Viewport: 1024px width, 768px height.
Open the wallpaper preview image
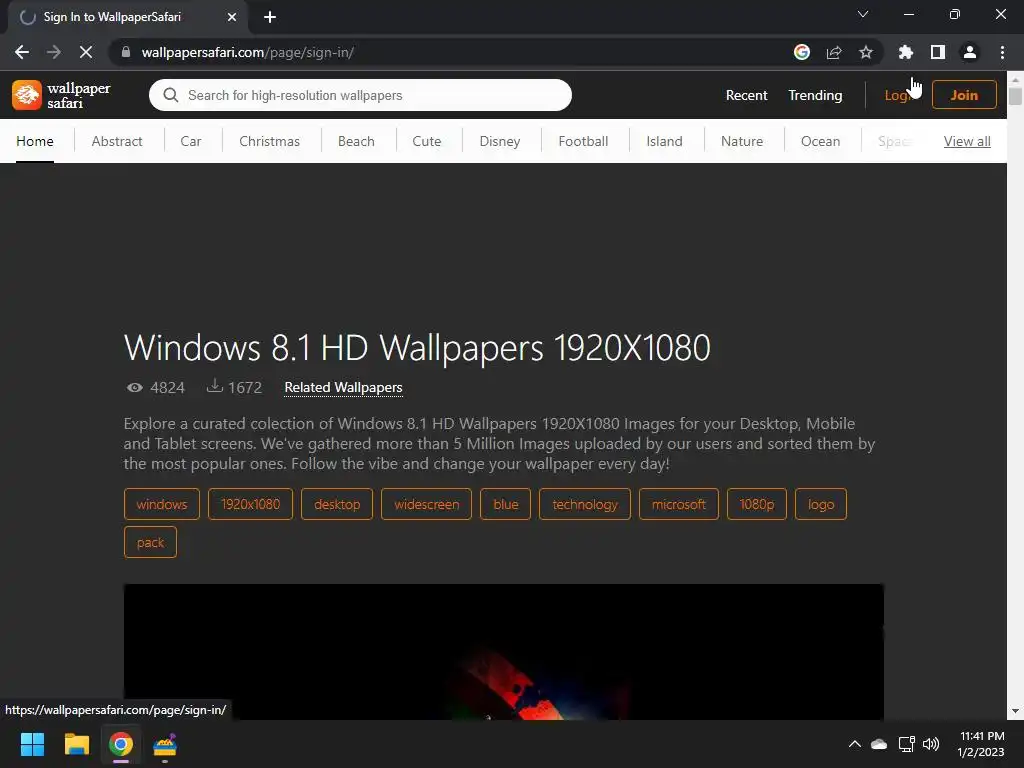(x=504, y=652)
